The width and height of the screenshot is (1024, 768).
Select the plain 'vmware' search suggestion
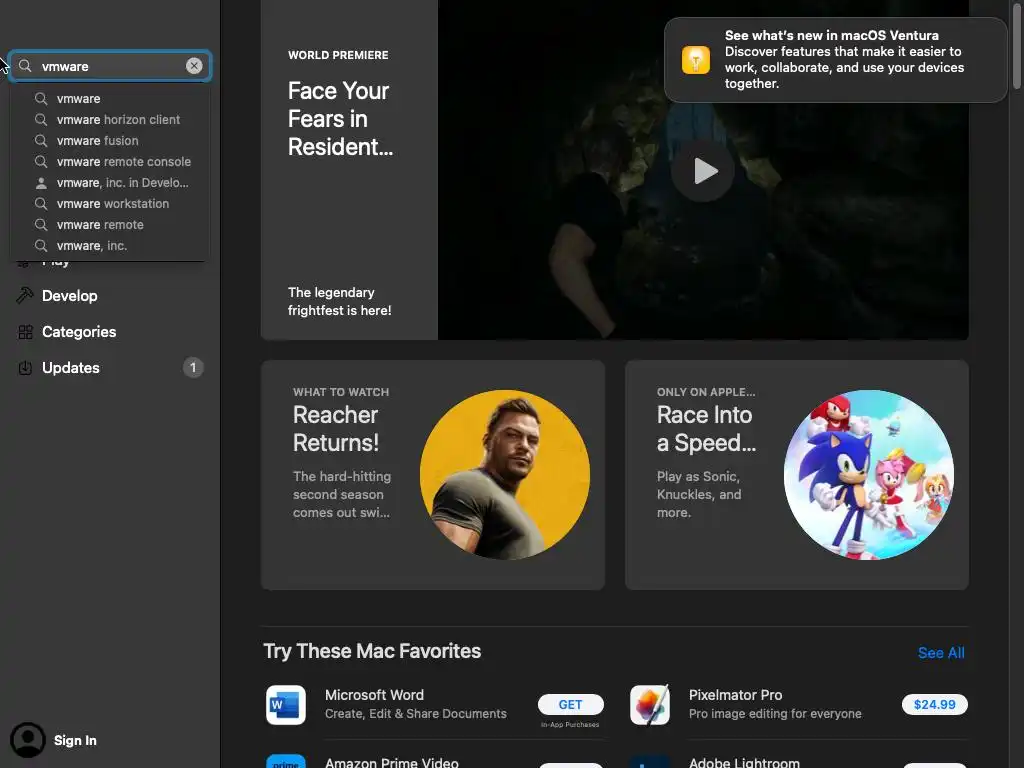(78, 99)
